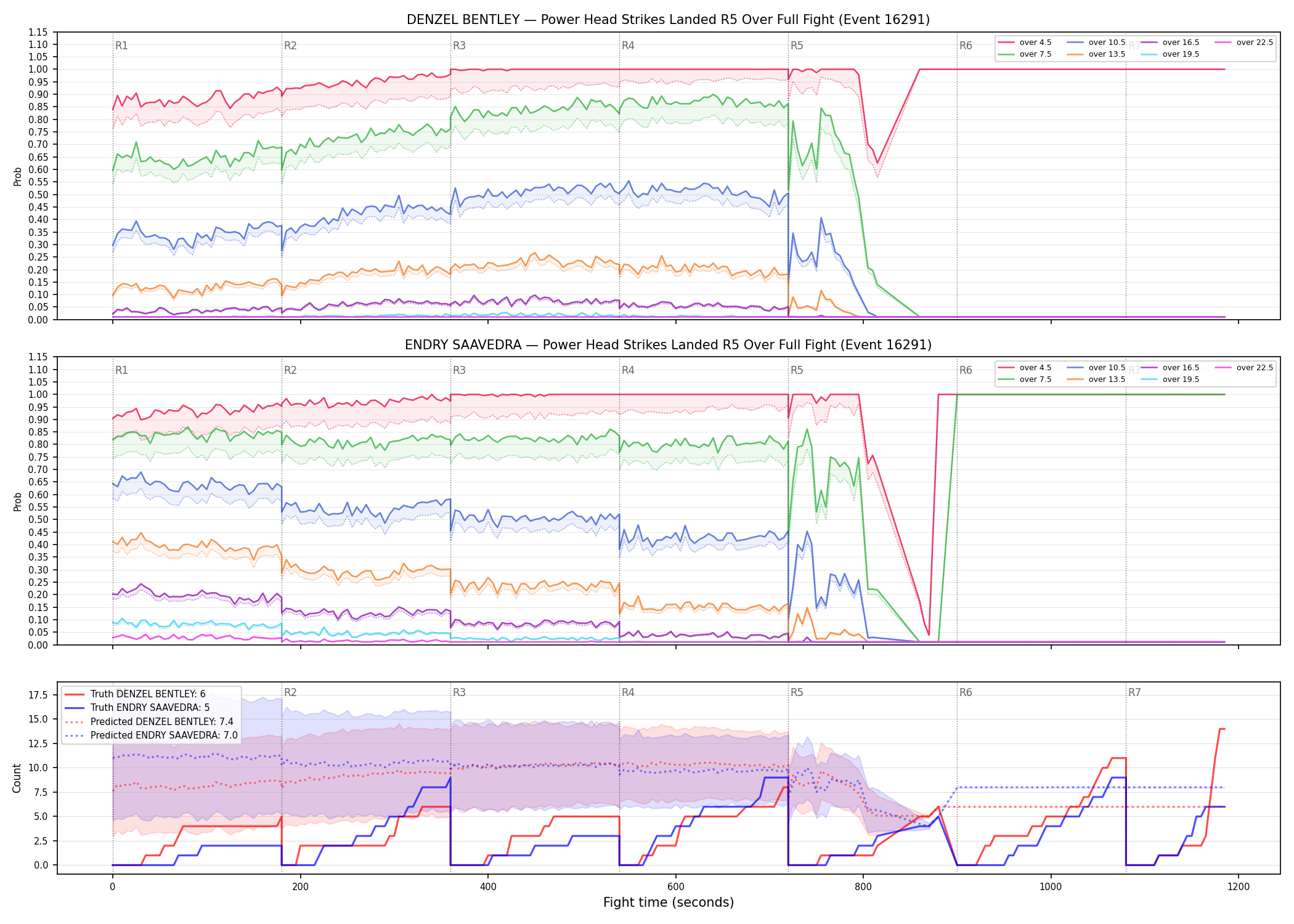Pick 'over 10.5' legend entry in Saavedra chart
The height and width of the screenshot is (924, 1294).
point(1096,368)
